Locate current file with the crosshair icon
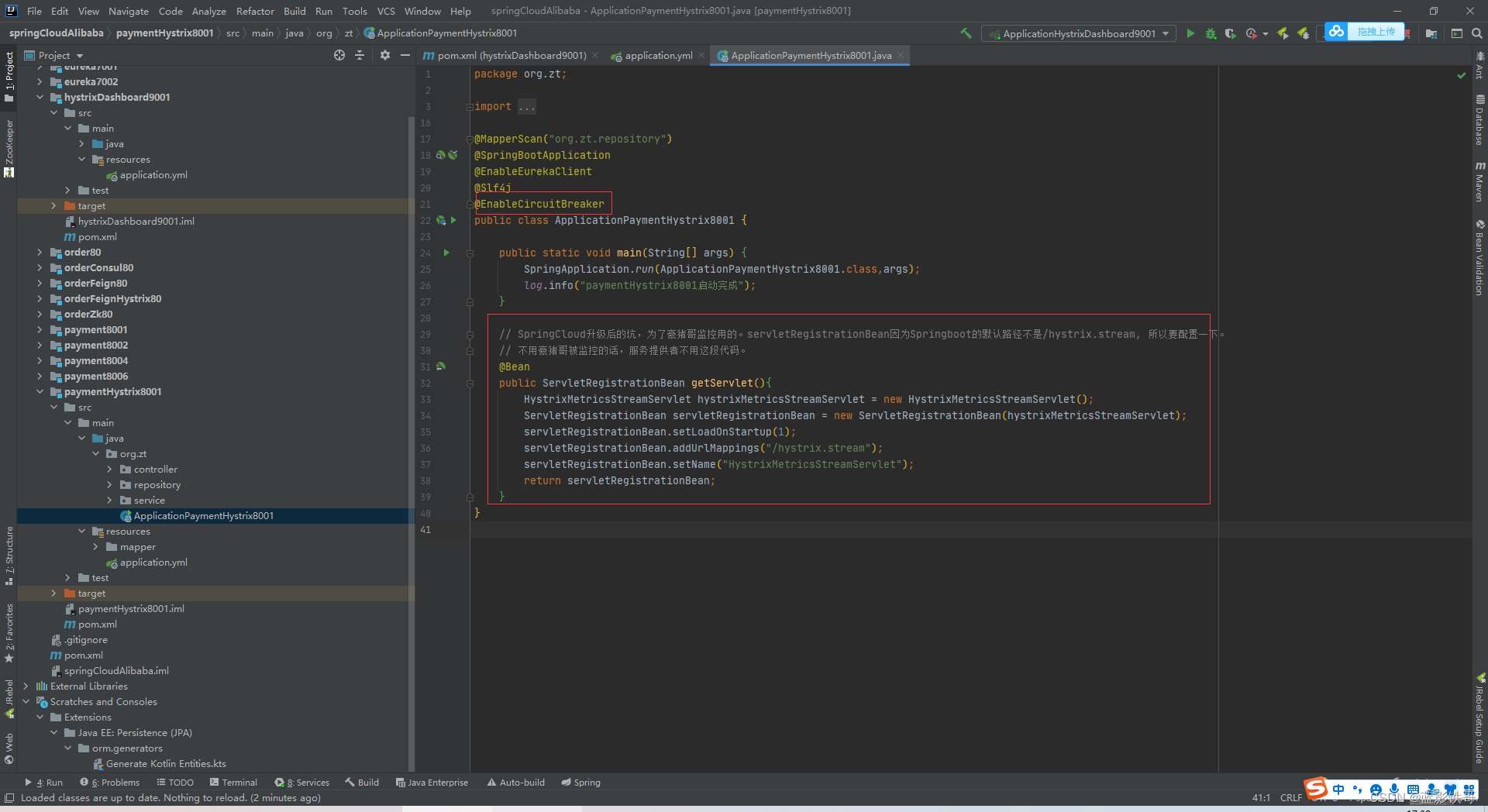Viewport: 1488px width, 812px height. pos(339,55)
